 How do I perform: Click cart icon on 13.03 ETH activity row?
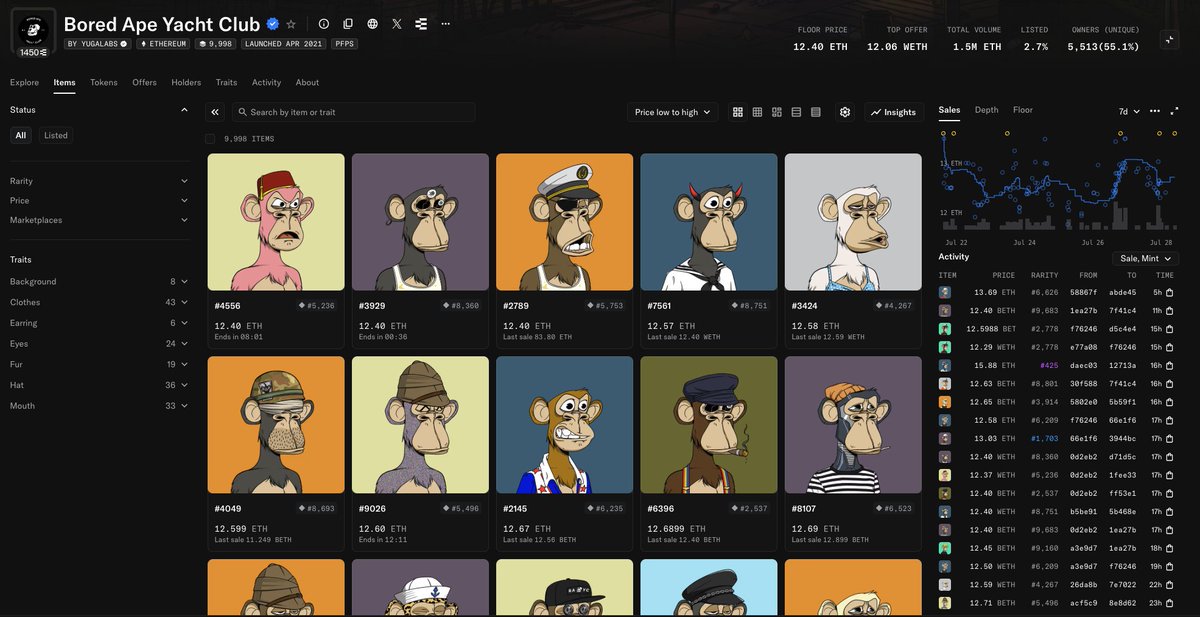click(x=1169, y=438)
